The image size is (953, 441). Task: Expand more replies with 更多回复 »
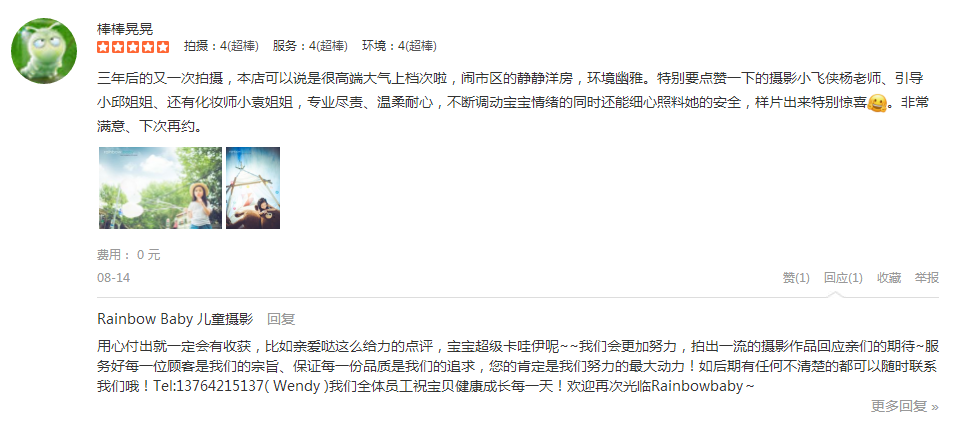pyautogui.click(x=904, y=406)
